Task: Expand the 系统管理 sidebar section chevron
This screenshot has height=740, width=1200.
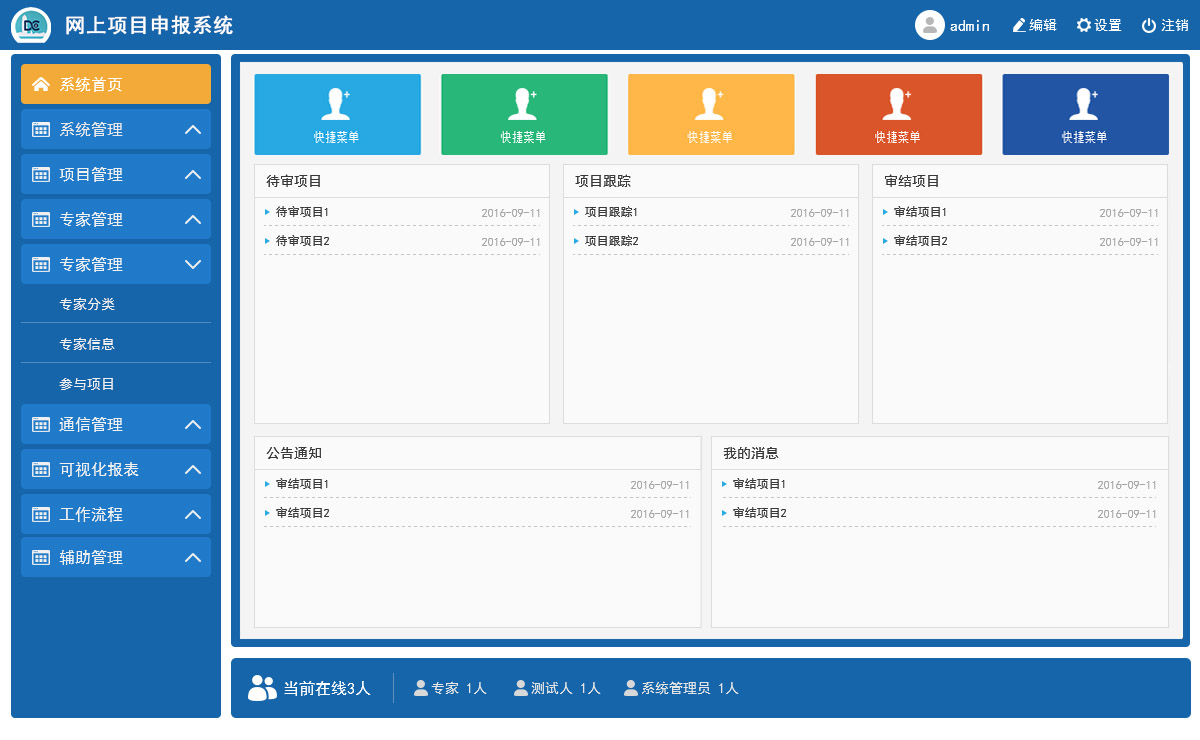Action: point(193,130)
